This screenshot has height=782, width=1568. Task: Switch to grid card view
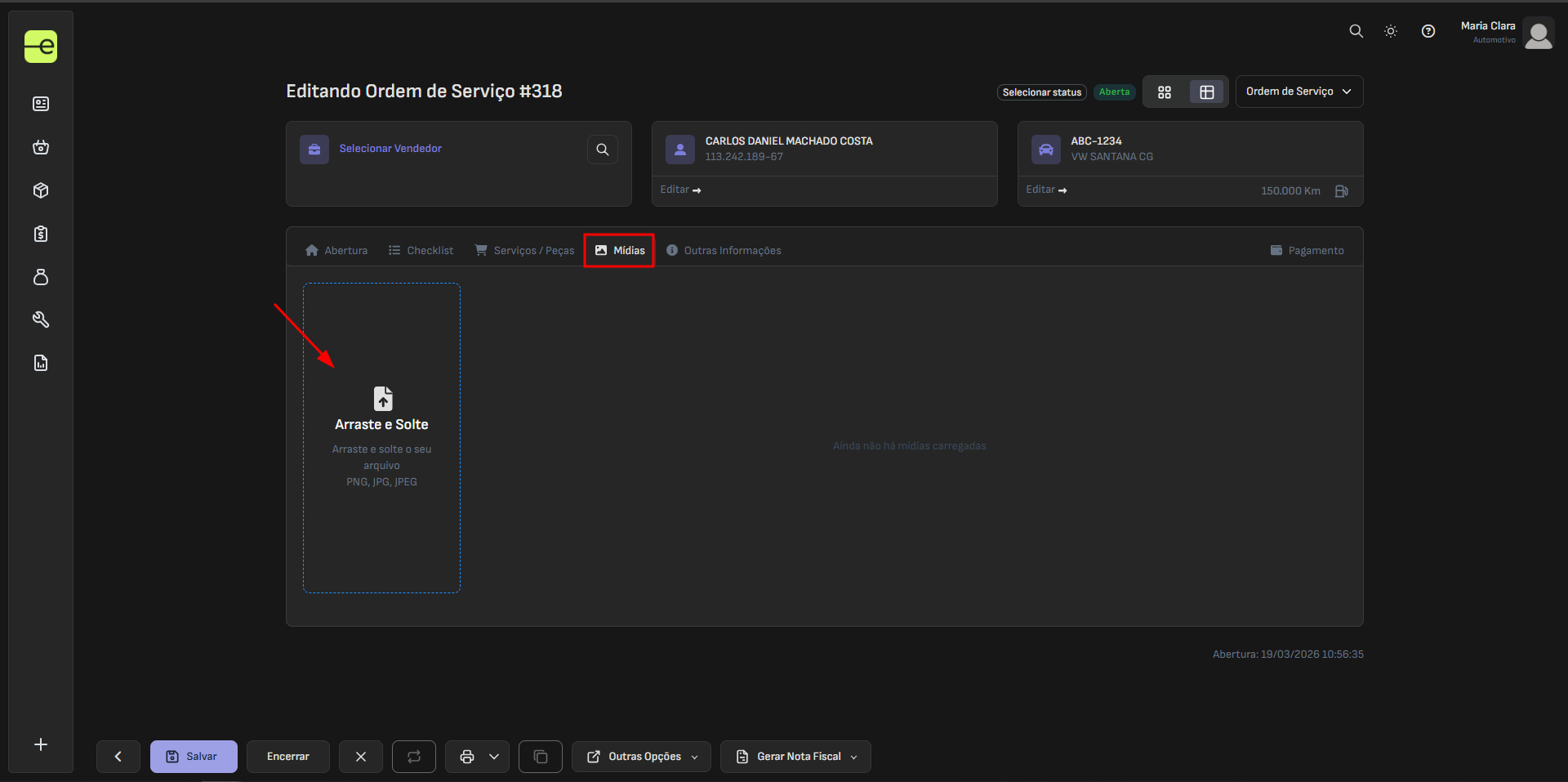(1165, 92)
